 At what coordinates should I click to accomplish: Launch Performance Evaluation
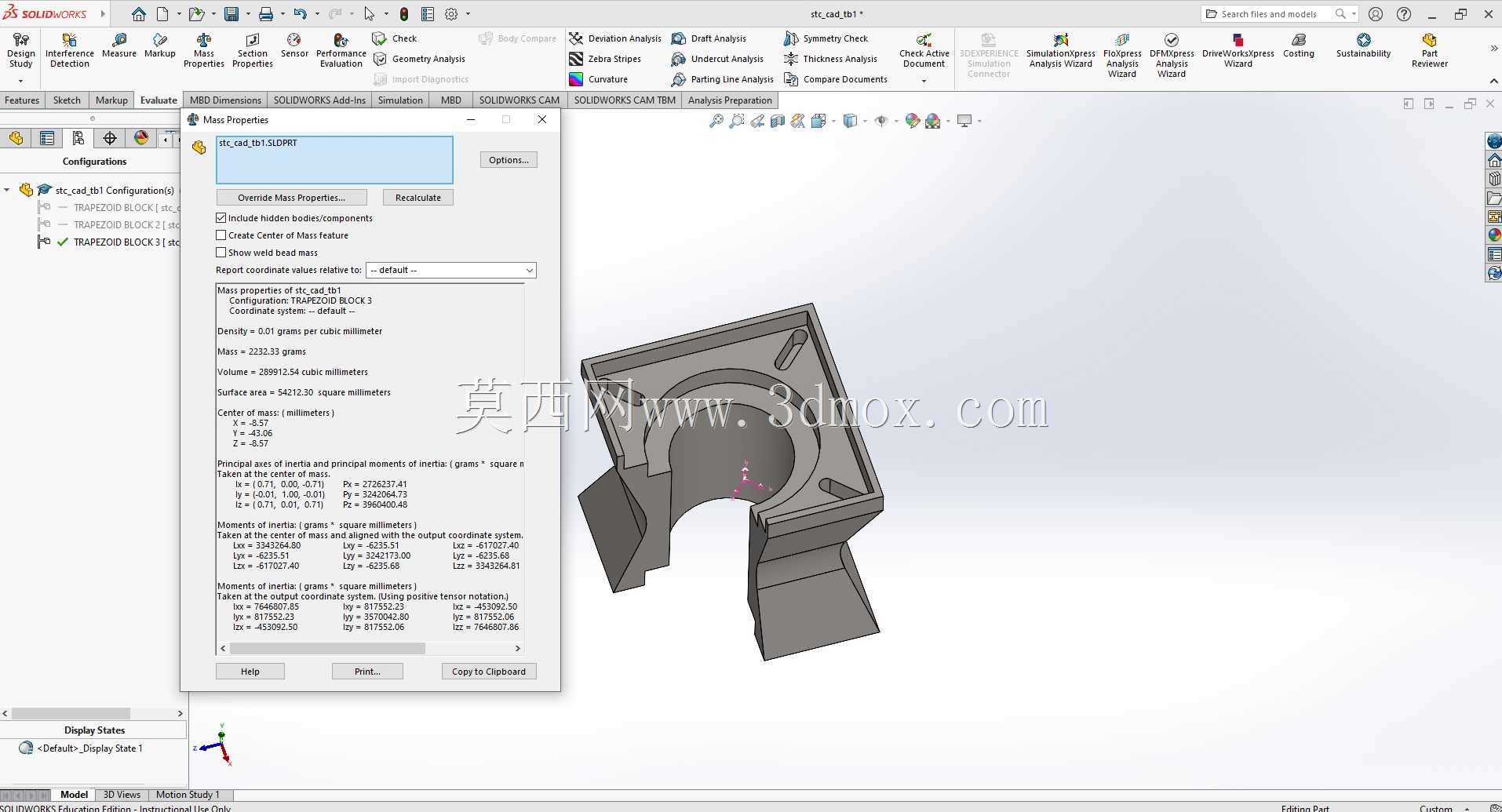pyautogui.click(x=341, y=51)
